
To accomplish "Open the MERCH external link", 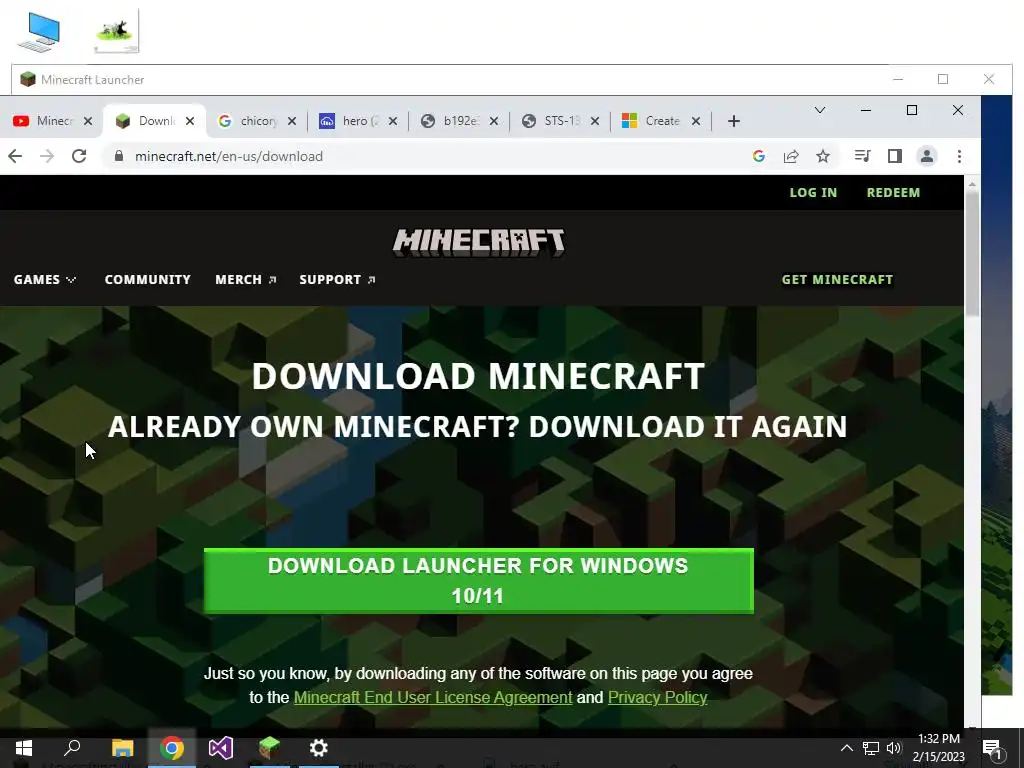I will 246,280.
